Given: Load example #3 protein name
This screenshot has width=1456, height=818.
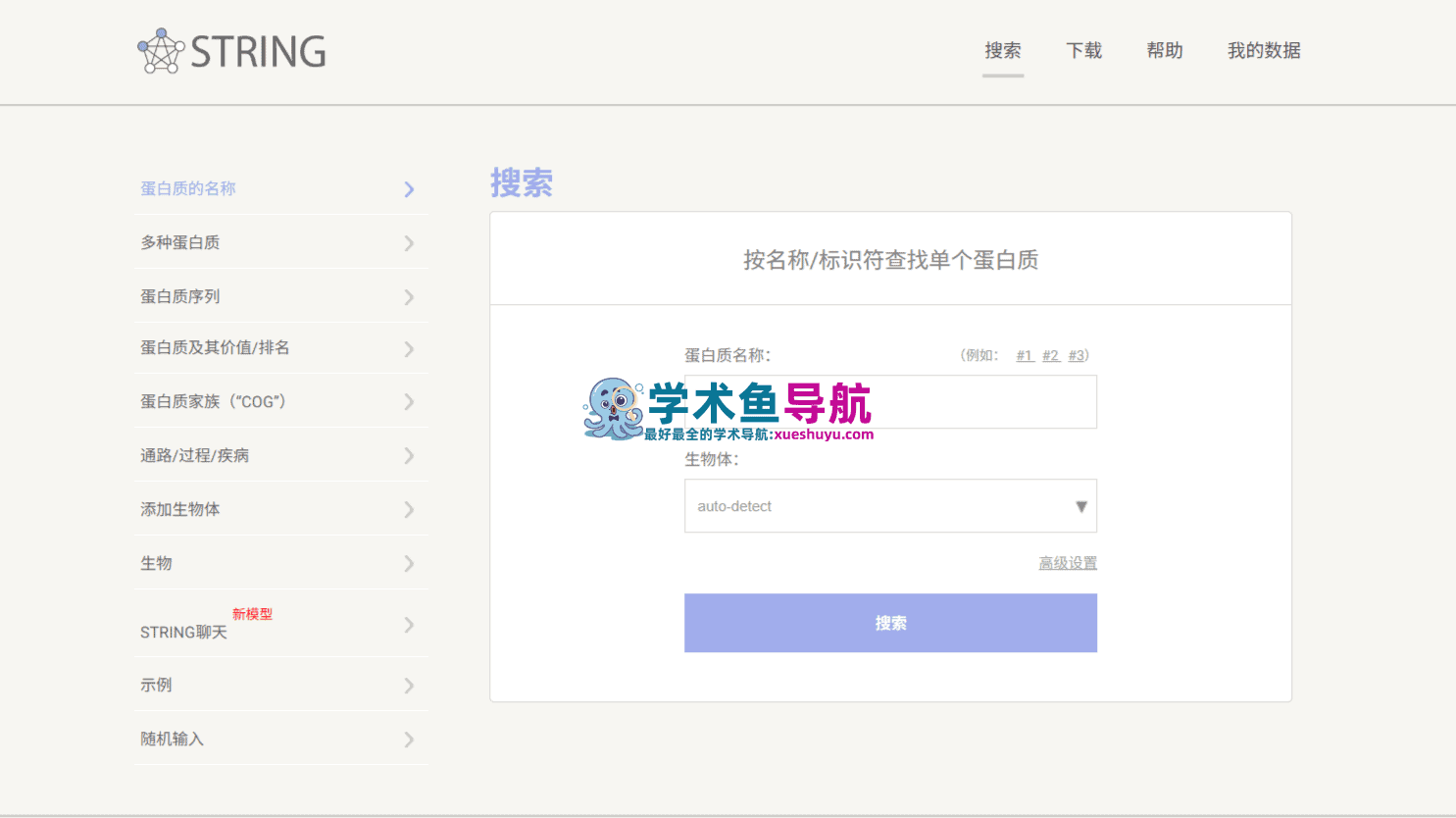Looking at the screenshot, I should pyautogui.click(x=1077, y=355).
